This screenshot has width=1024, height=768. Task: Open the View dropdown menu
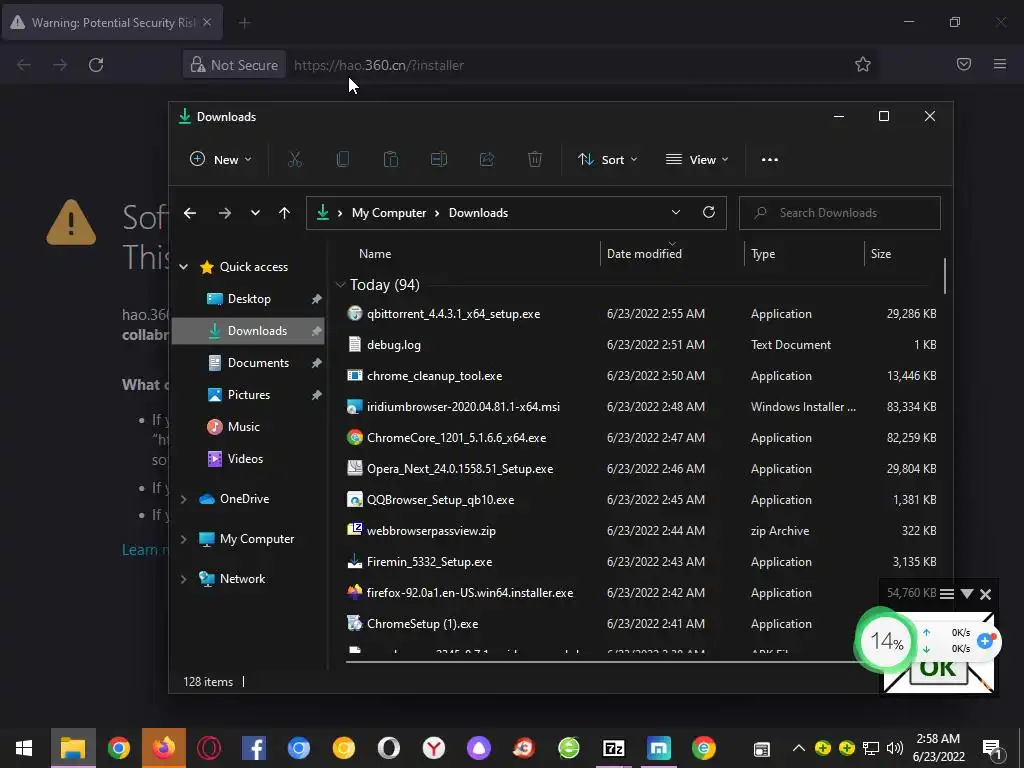click(697, 159)
